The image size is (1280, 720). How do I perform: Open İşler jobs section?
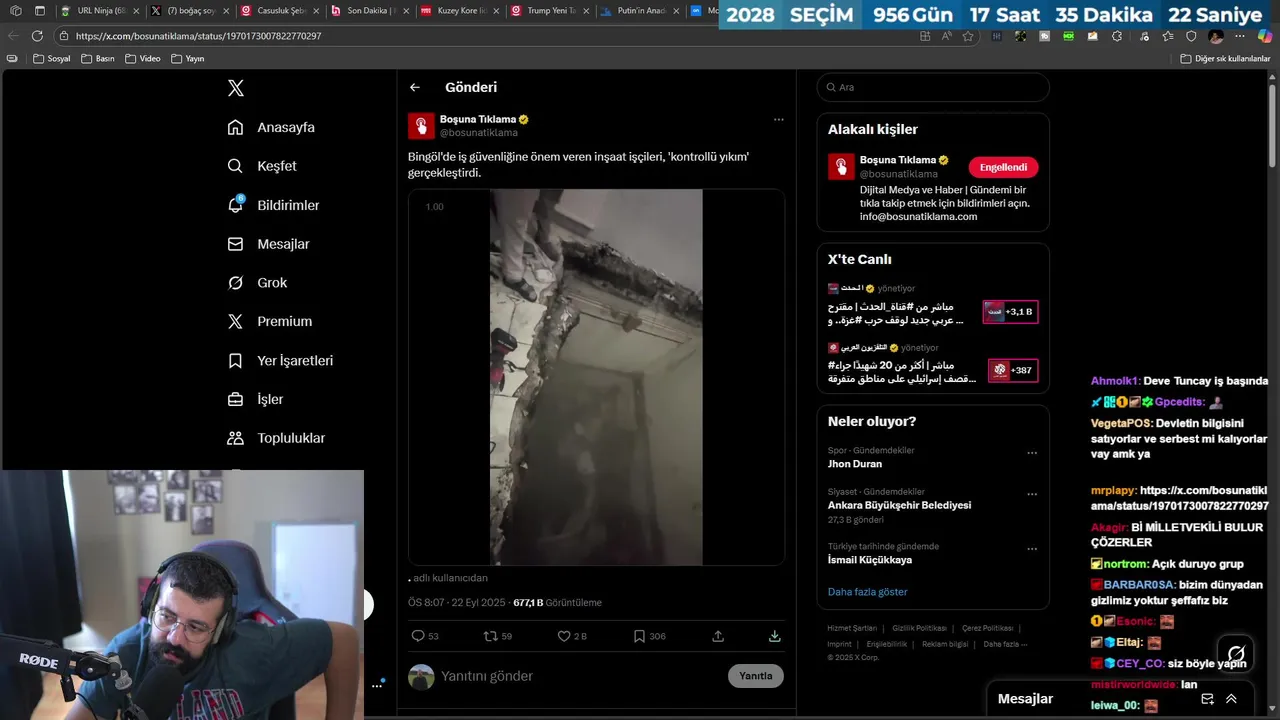(x=255, y=399)
